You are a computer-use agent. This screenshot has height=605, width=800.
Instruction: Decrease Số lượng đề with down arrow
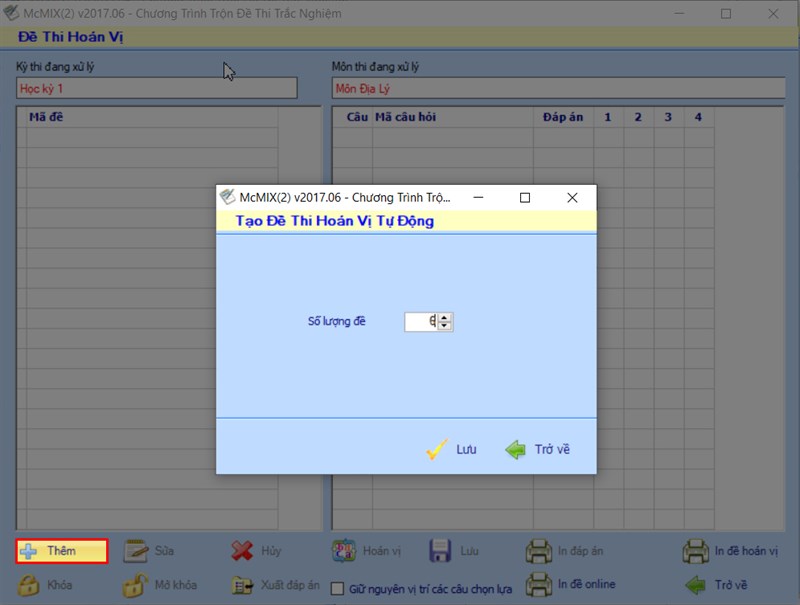[x=444, y=325]
